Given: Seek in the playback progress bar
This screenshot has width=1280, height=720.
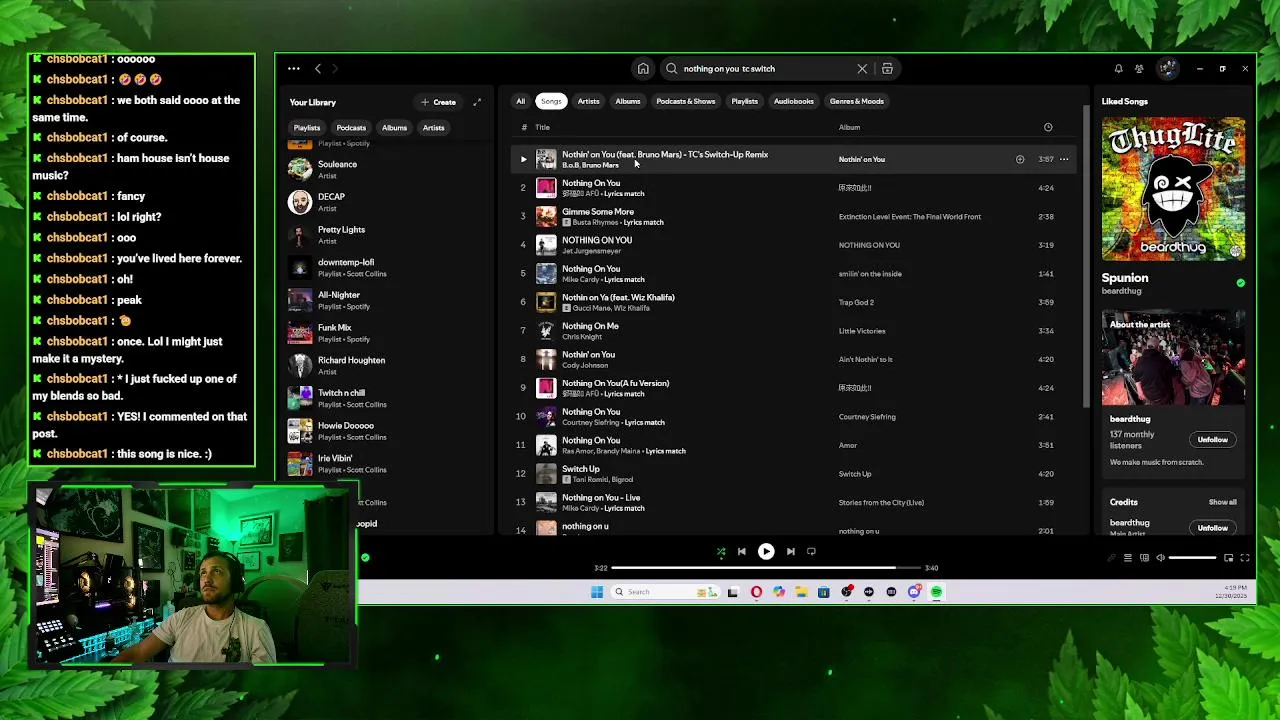Looking at the screenshot, I should (x=766, y=568).
